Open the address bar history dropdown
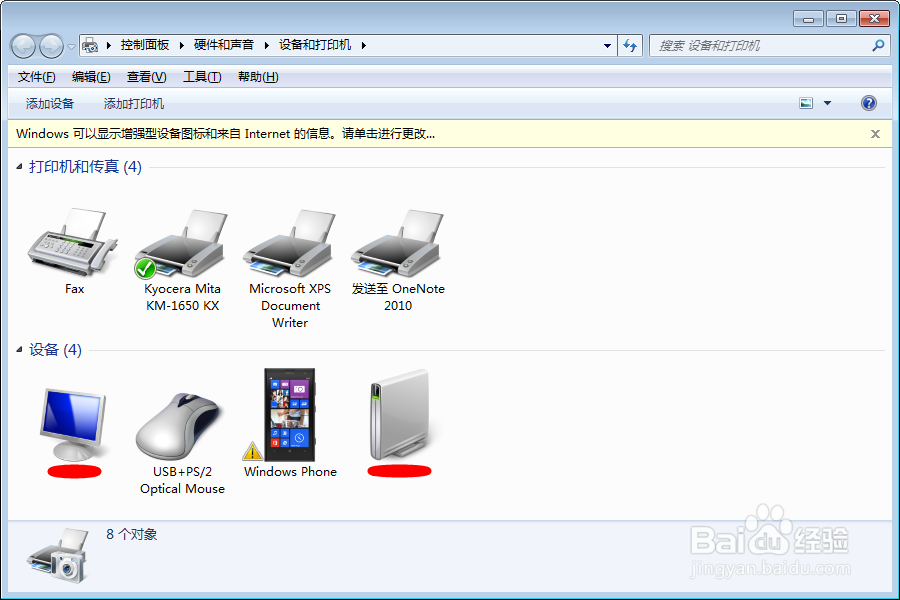The width and height of the screenshot is (900, 600). 607,45
